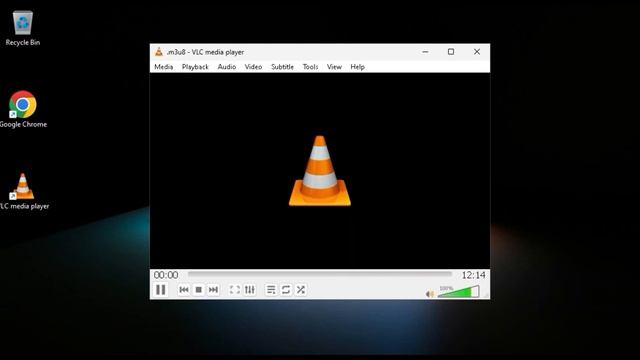Maximize the VLC media player window
The height and width of the screenshot is (360, 640).
[451, 52]
